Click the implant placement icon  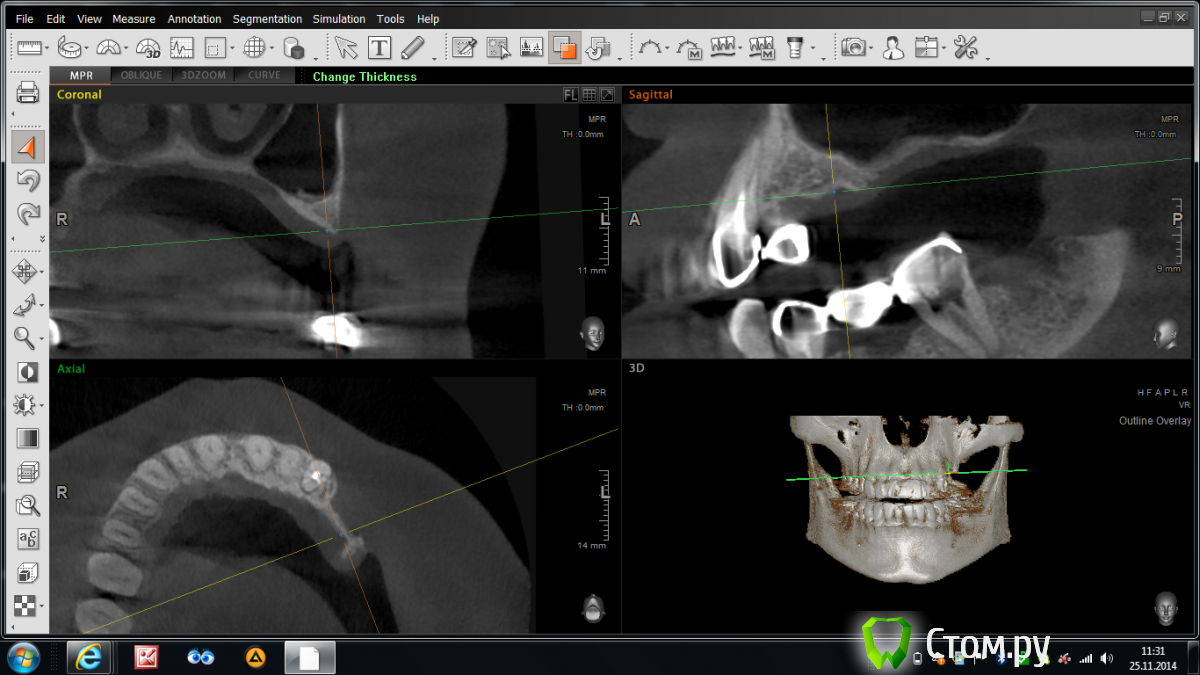[795, 47]
